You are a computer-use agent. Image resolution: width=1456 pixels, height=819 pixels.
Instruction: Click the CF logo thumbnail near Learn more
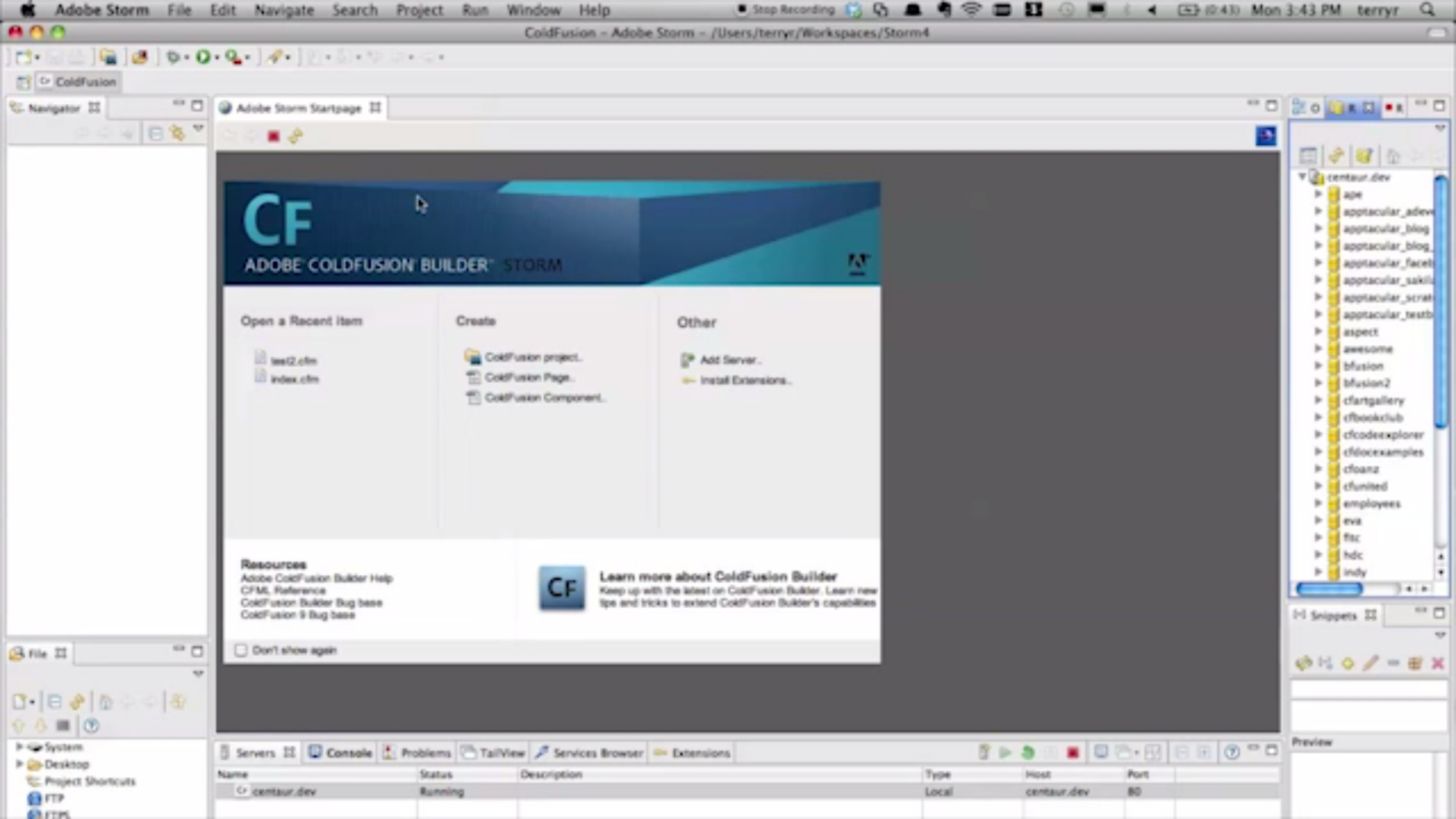pos(562,588)
